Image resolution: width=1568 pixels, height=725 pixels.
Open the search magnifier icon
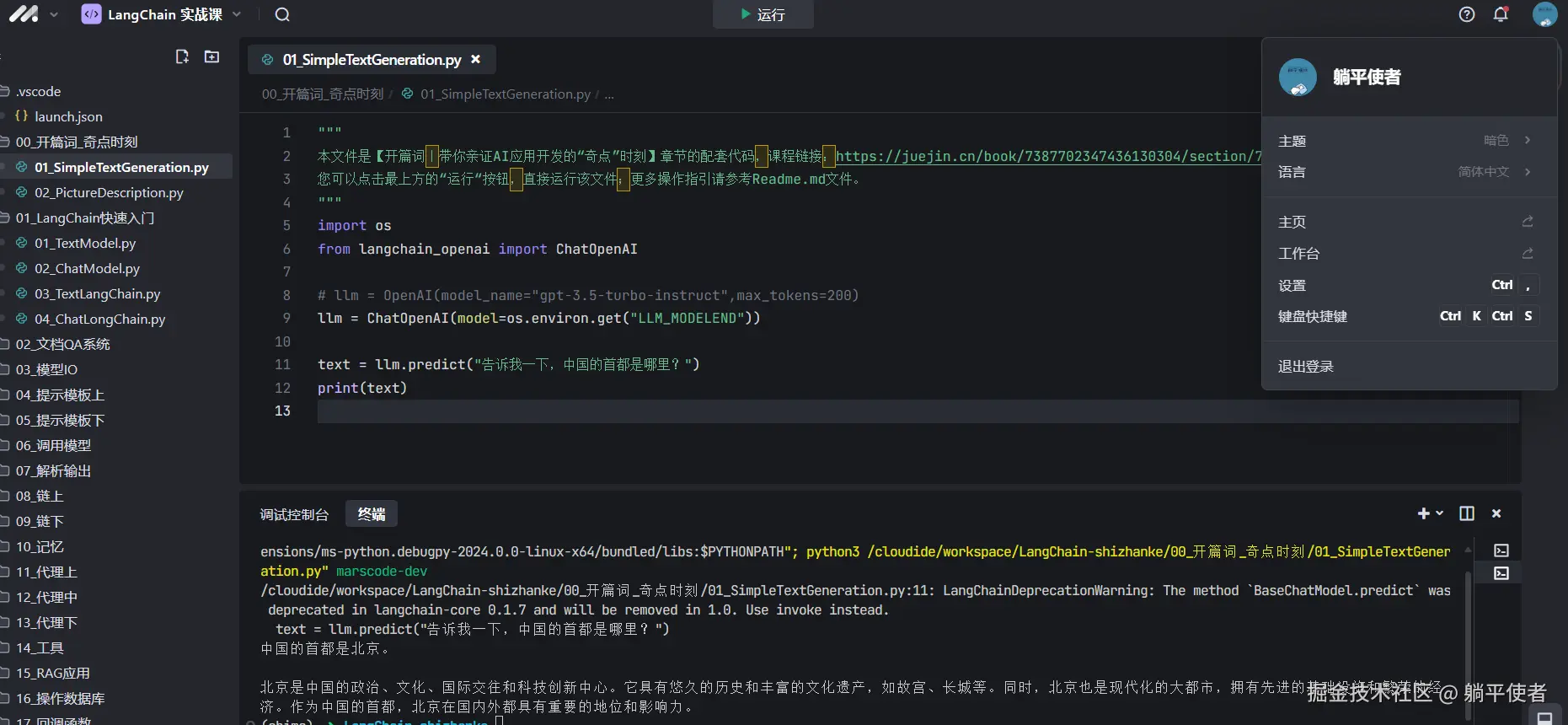coord(282,14)
